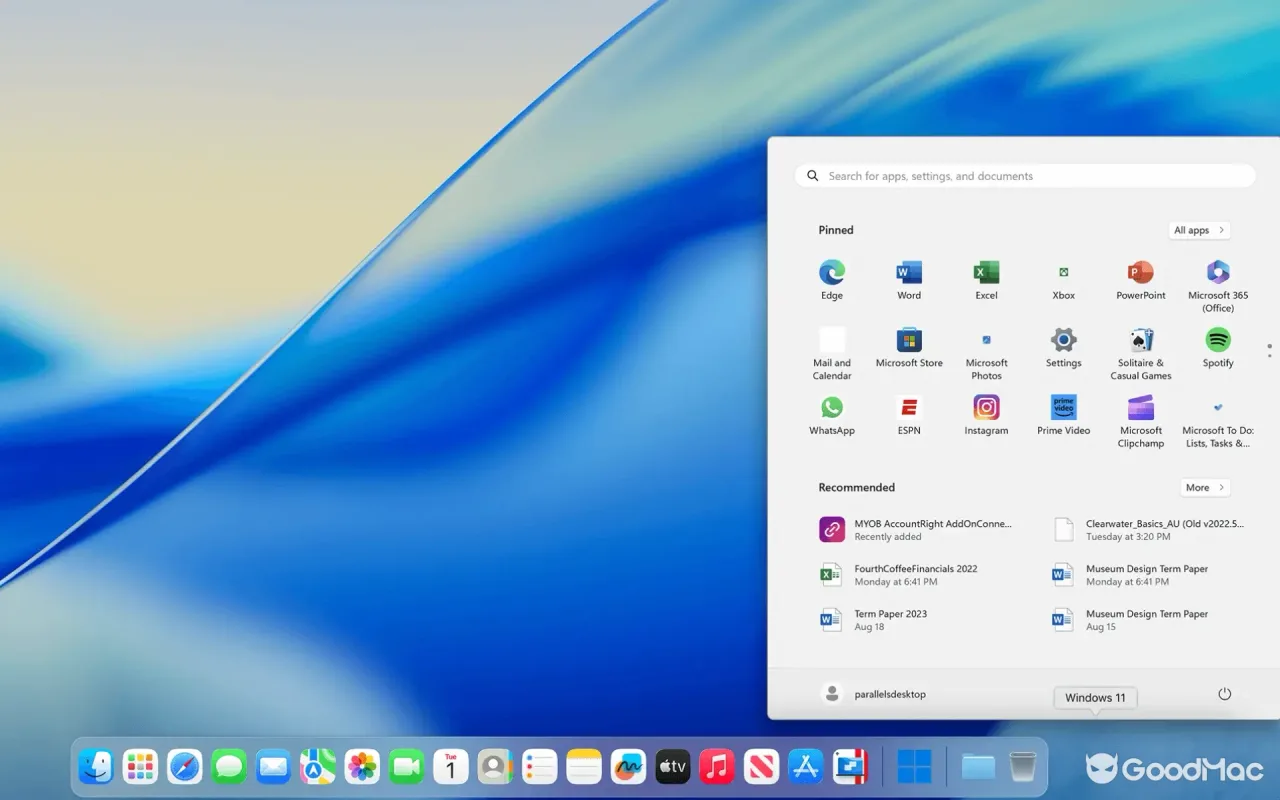Open Instagram from pinned apps
This screenshot has height=800, width=1280.
click(x=986, y=415)
